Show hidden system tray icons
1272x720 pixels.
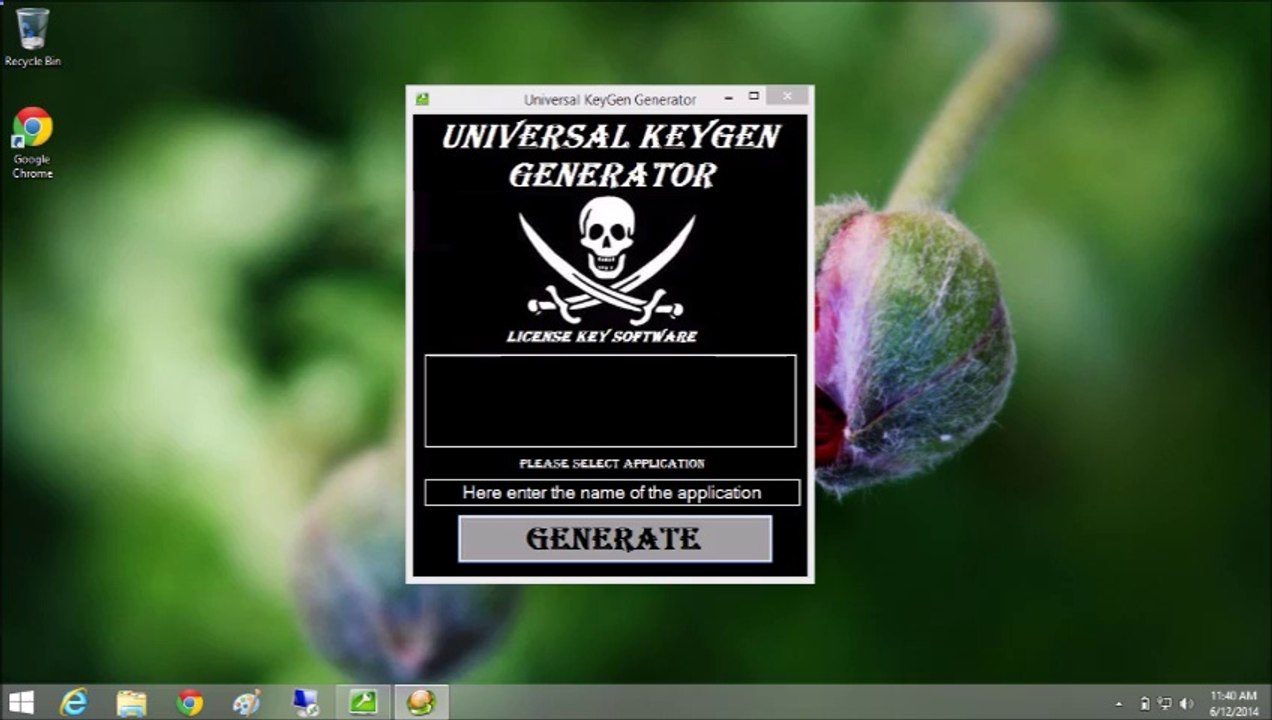tap(1119, 703)
